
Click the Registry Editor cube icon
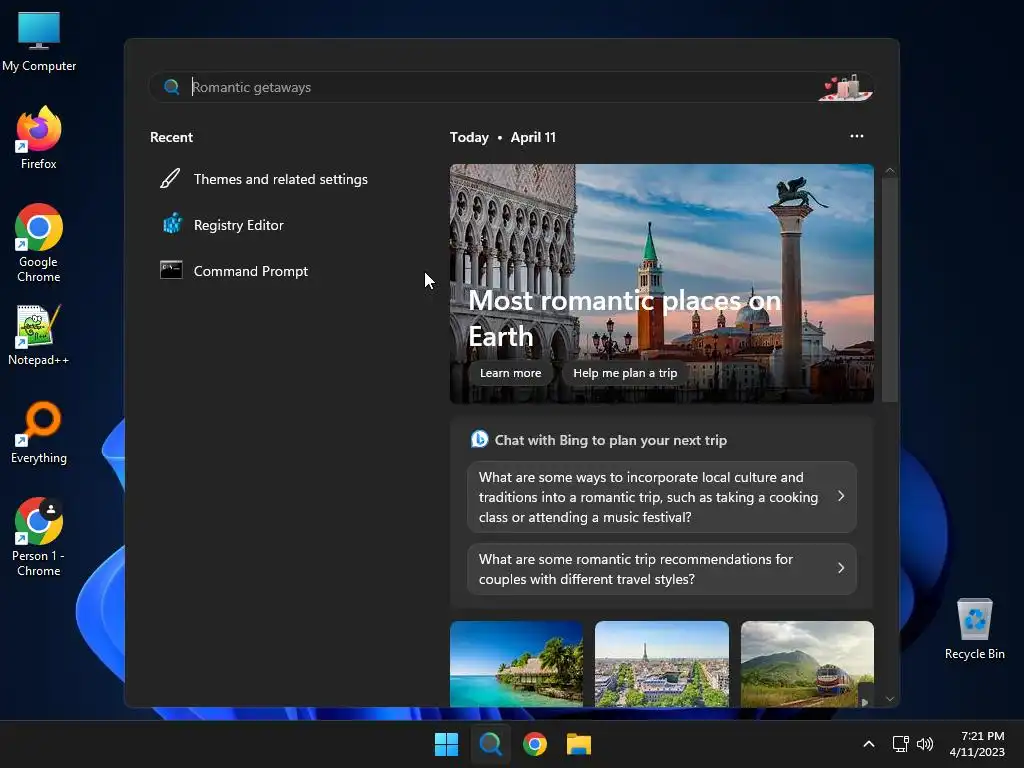click(172, 224)
